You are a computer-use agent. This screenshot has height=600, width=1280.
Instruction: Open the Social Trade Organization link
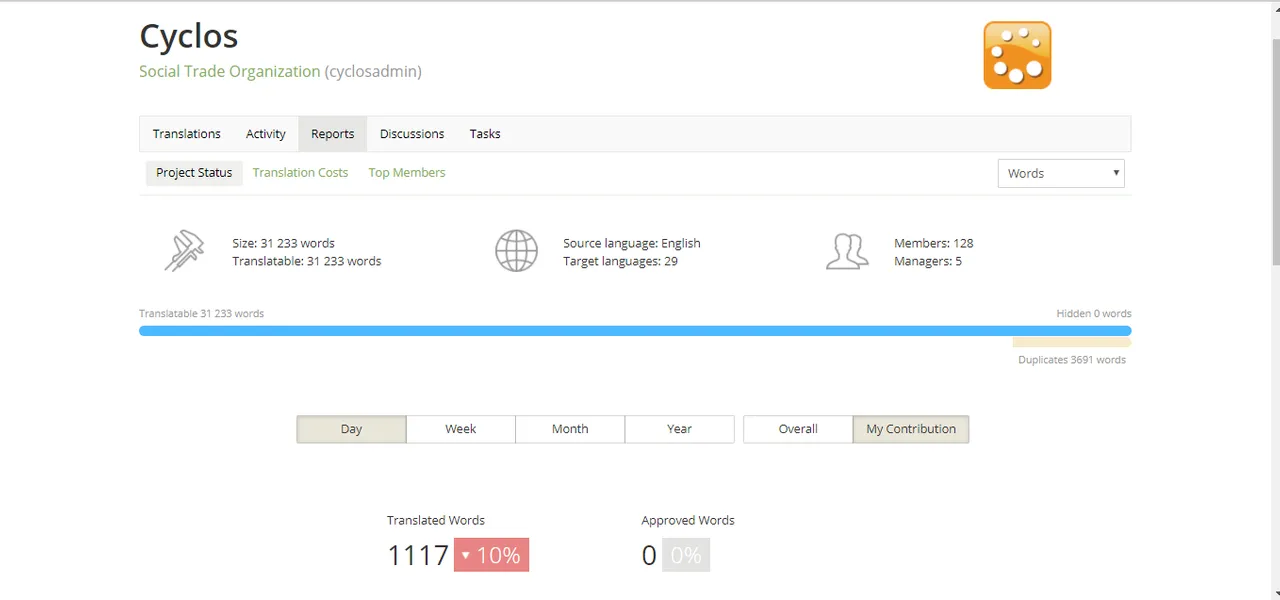230,72
